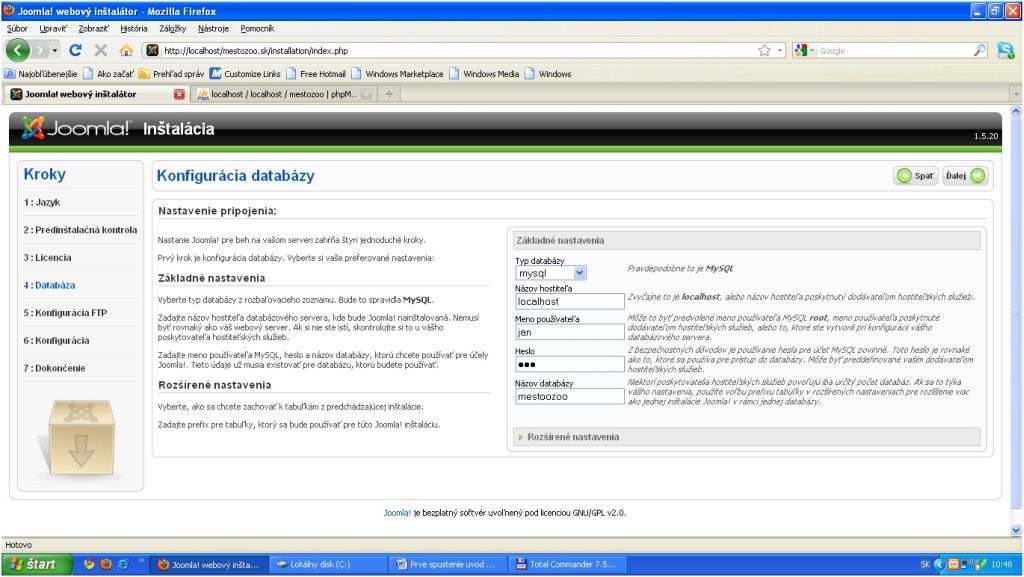1024x577 pixels.
Task: Click step 3: Licencia
Action: pyautogui.click(x=48, y=257)
